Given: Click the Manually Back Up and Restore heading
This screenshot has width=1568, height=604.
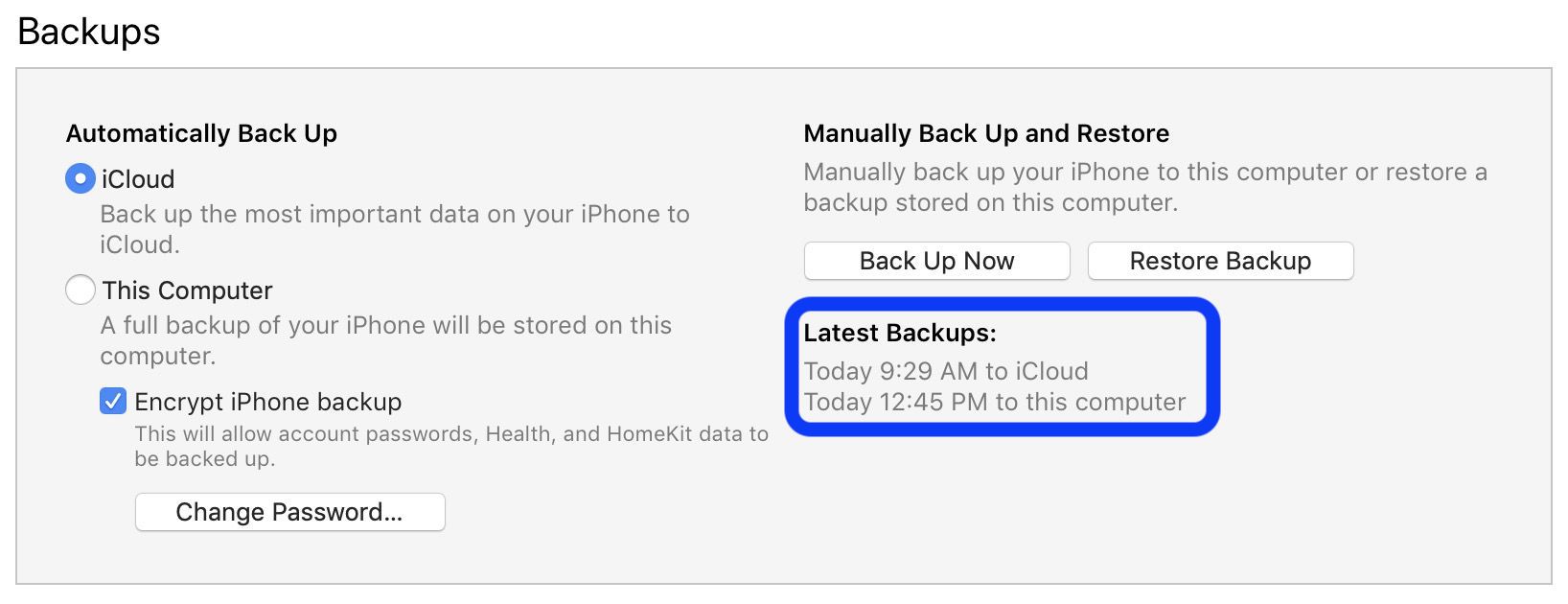Looking at the screenshot, I should [986, 133].
